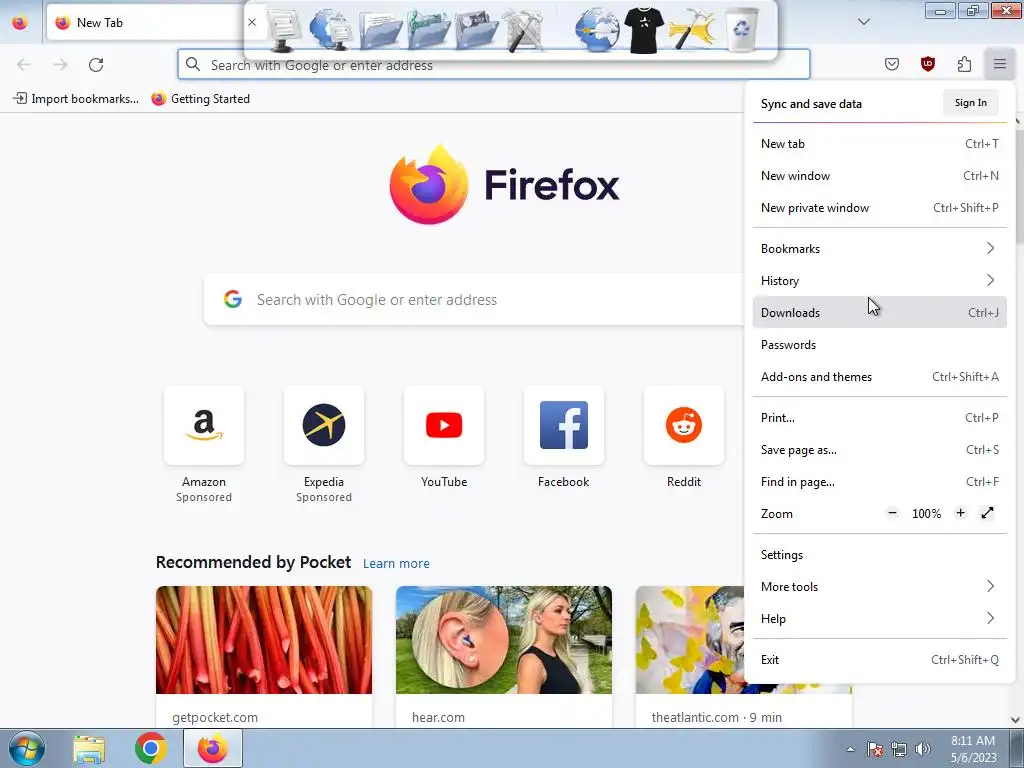Click the hammer with yellow splash dock icon

click(692, 29)
